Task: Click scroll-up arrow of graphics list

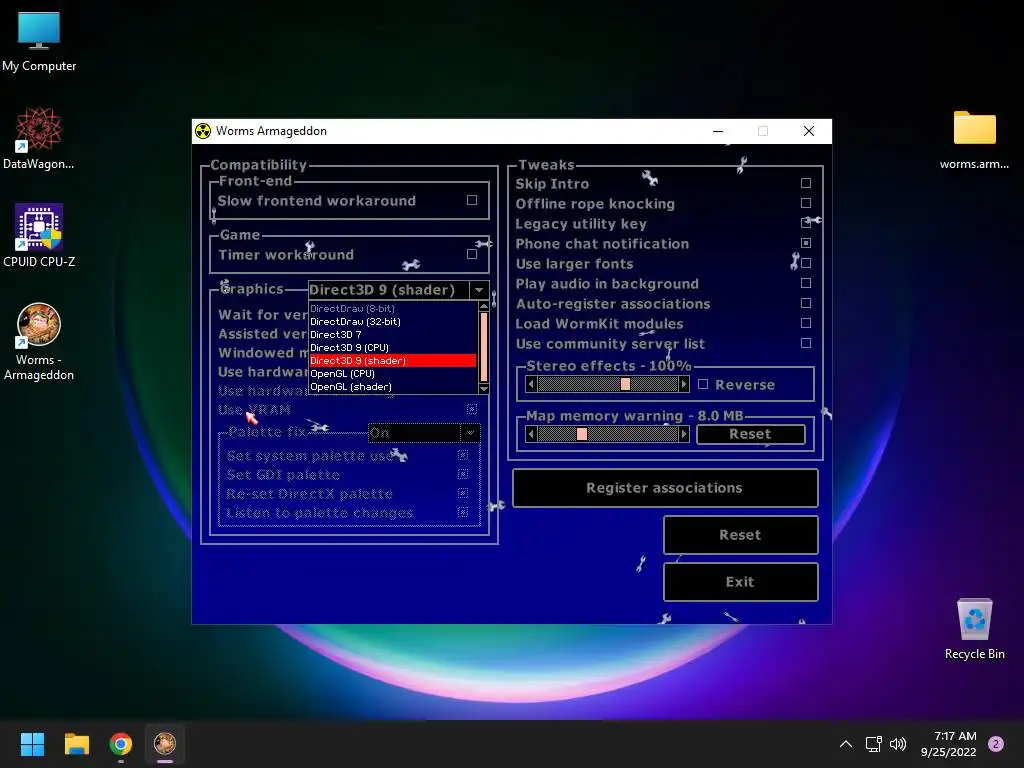Action: click(484, 306)
